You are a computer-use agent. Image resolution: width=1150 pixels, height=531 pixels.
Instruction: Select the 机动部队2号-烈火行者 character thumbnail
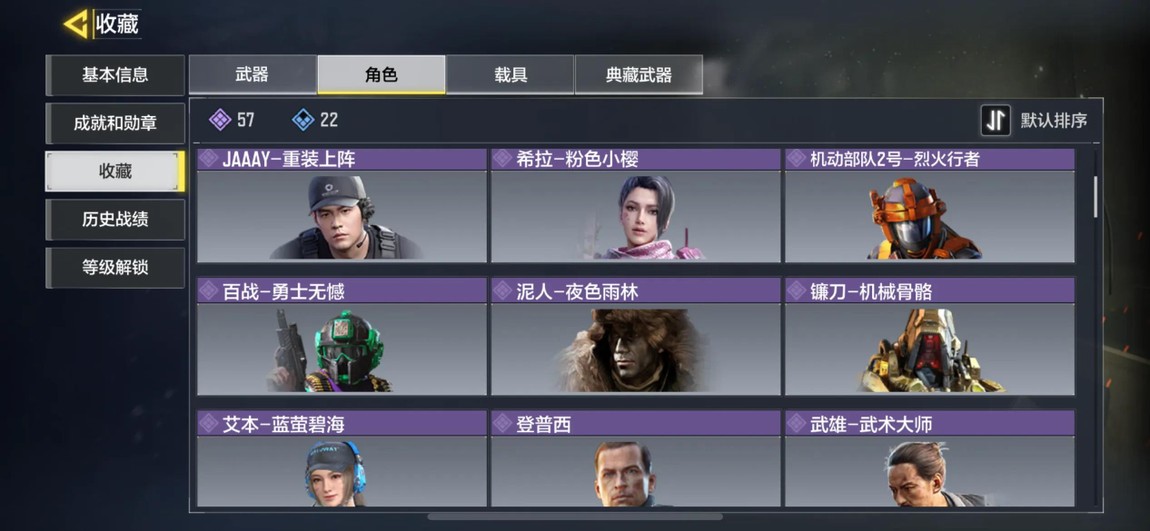click(929, 216)
